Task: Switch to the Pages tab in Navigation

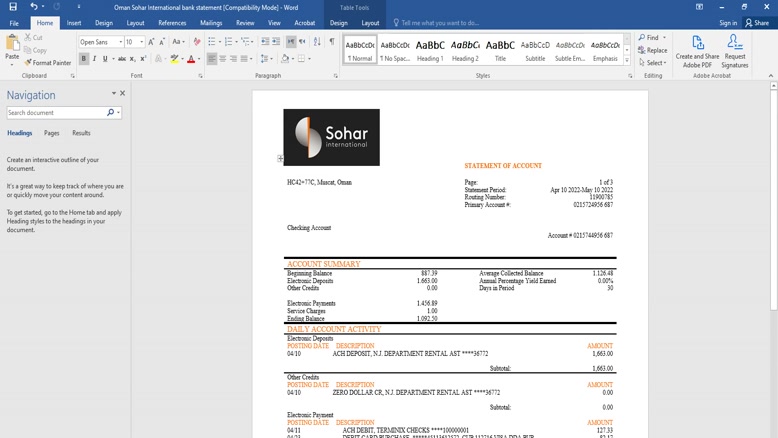Action: click(x=51, y=133)
